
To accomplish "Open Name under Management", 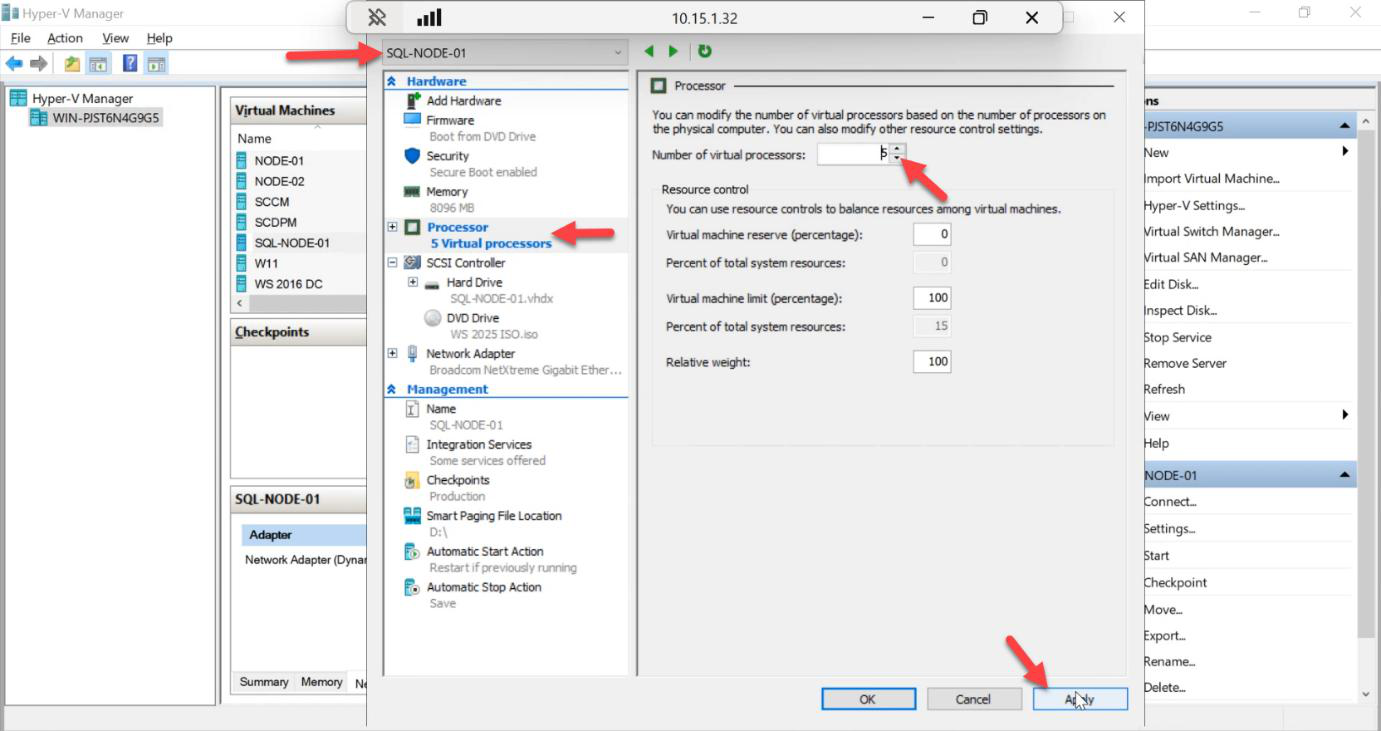I will 441,409.
